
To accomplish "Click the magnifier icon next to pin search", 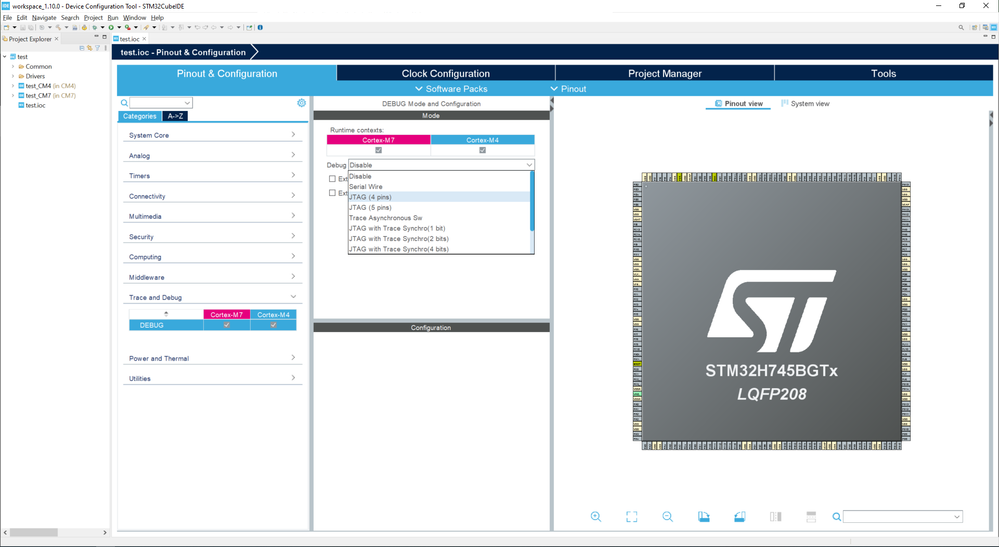I will (x=837, y=516).
